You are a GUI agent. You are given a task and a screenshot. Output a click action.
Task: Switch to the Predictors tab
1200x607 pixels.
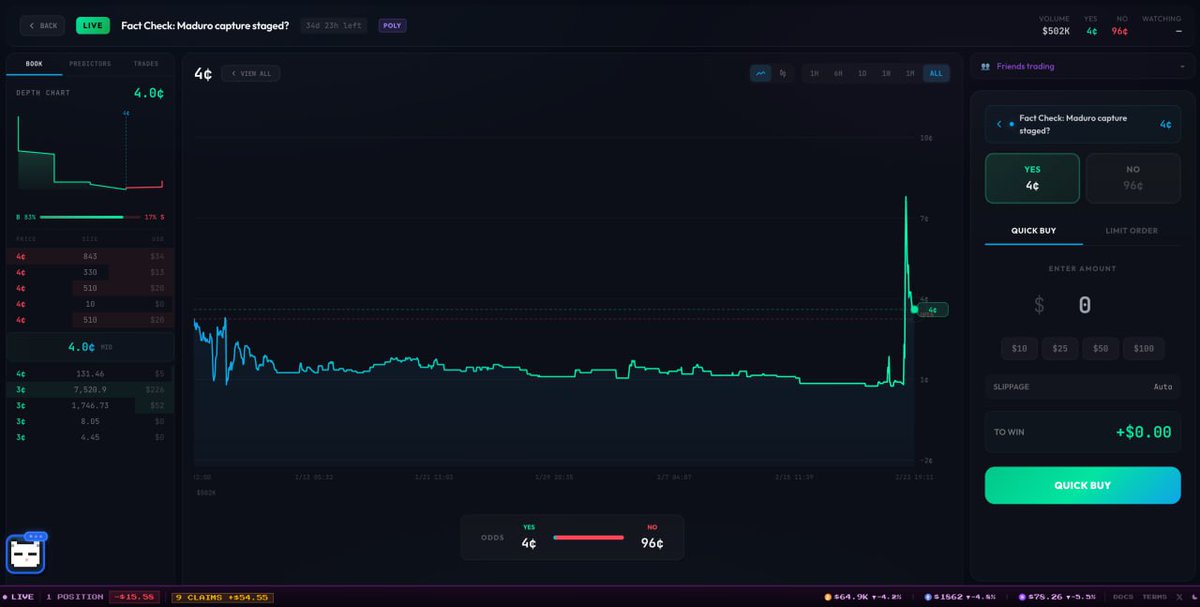(90, 64)
